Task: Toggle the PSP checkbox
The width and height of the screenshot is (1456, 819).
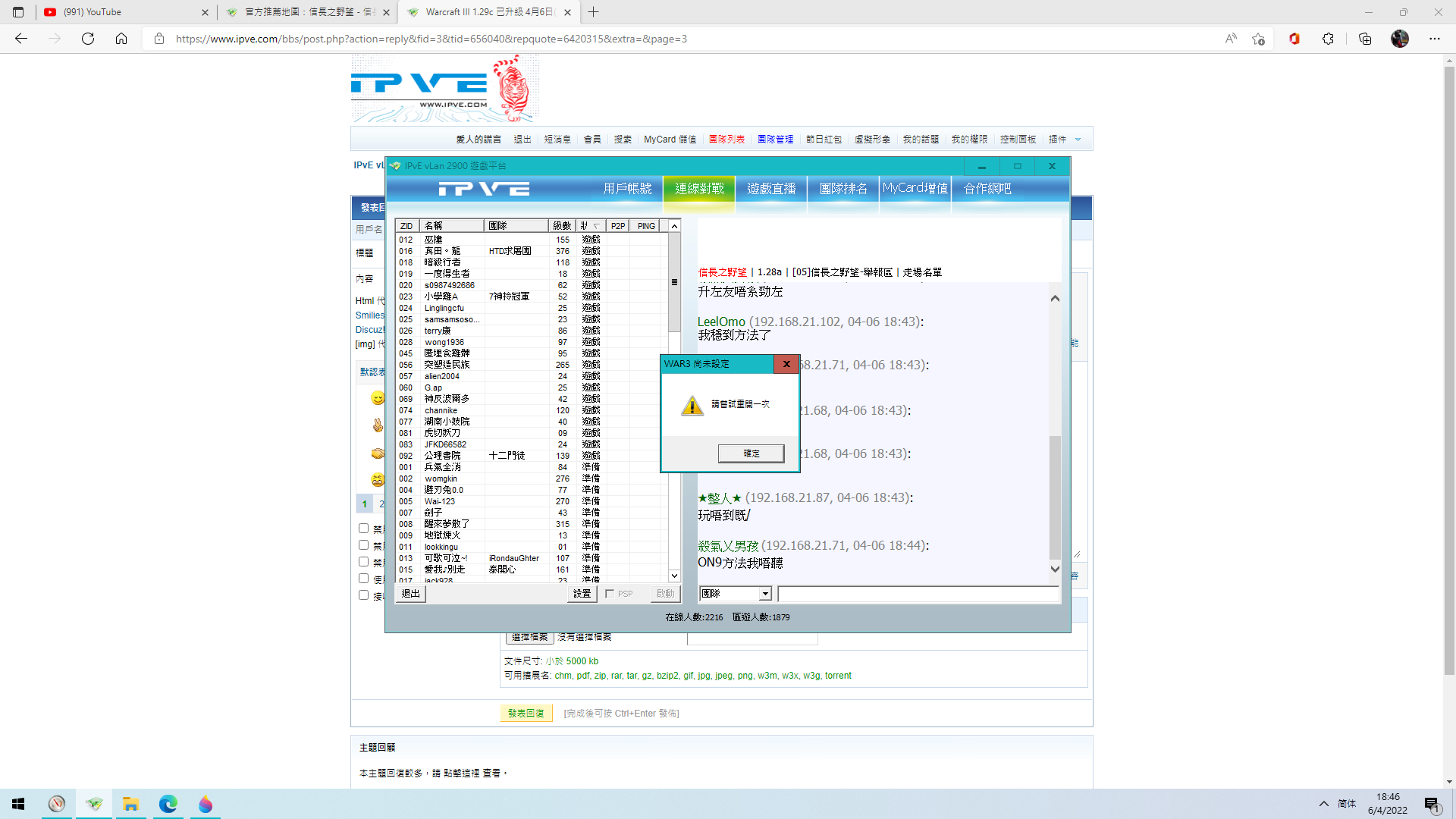Action: coord(610,594)
